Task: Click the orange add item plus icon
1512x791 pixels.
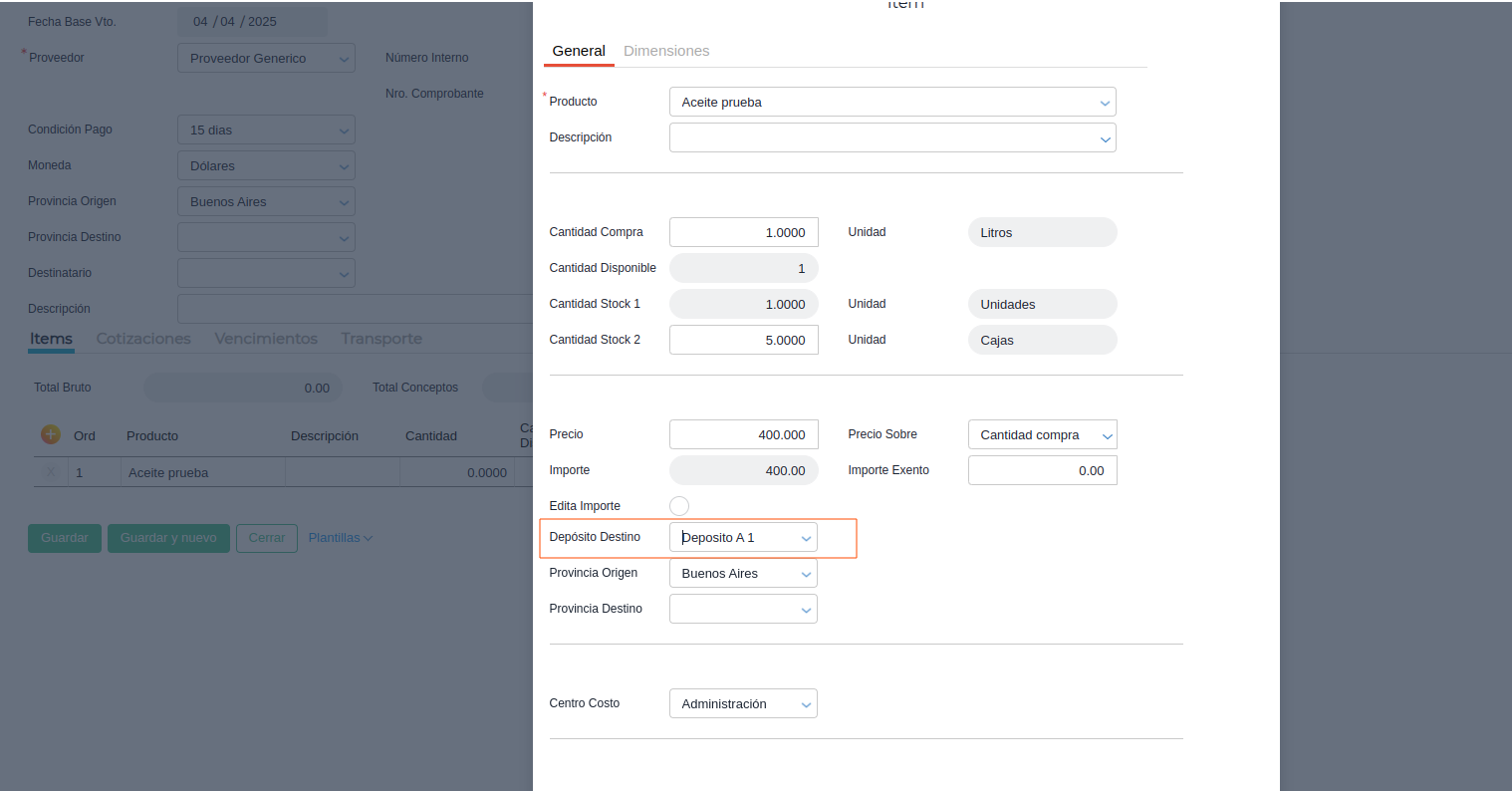Action: point(51,434)
